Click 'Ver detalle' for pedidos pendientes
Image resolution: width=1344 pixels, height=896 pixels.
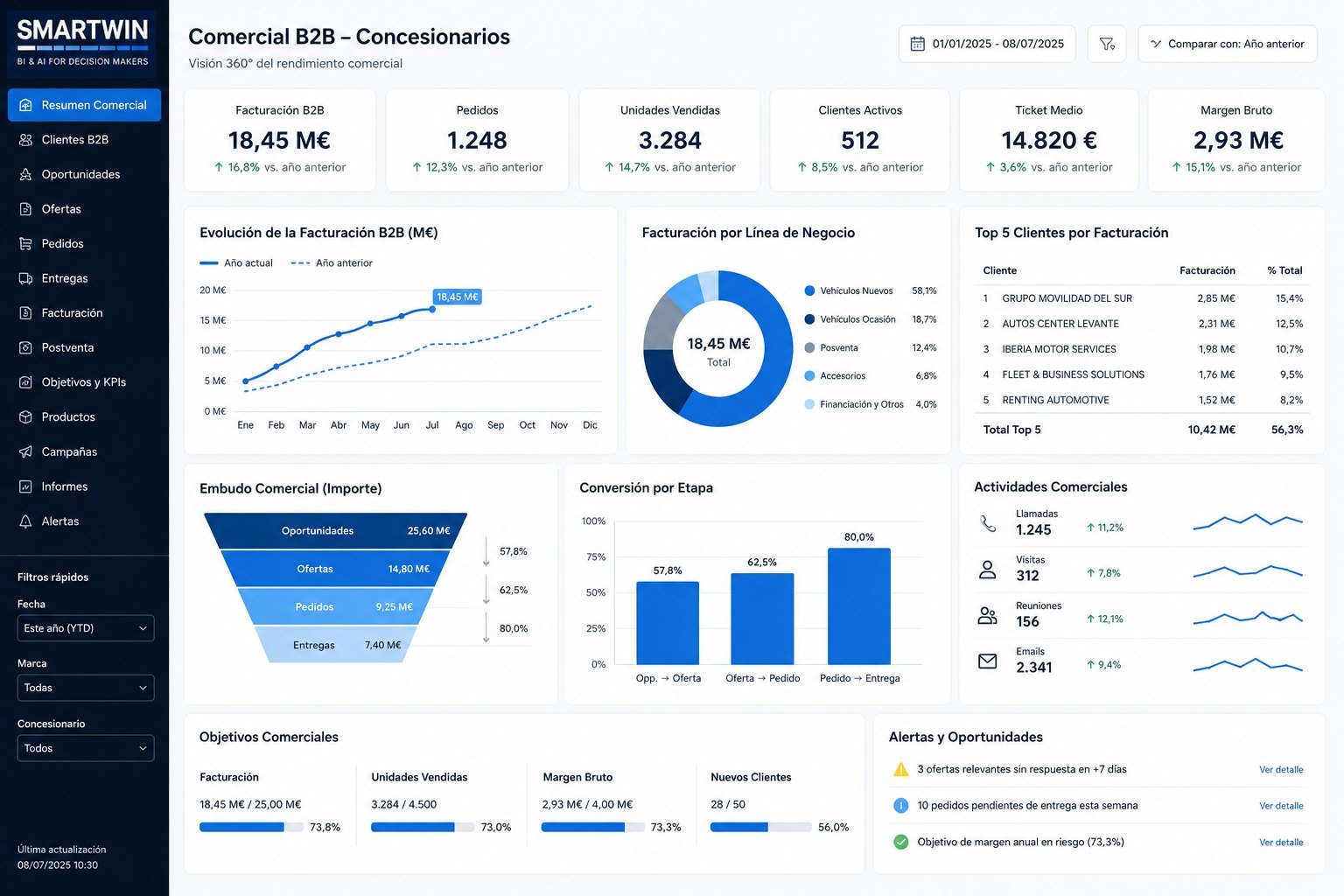click(1281, 806)
